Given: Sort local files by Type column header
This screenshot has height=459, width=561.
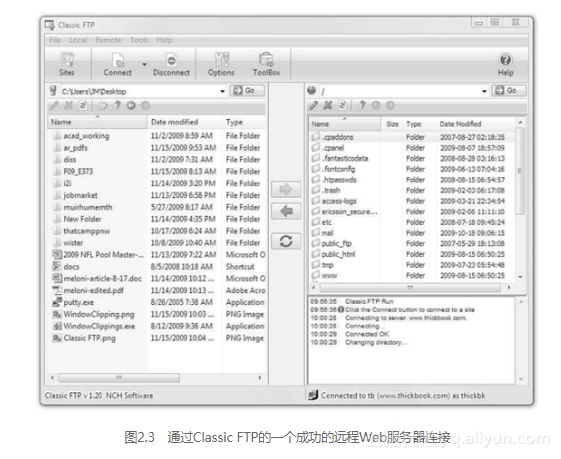Looking at the screenshot, I should [244, 122].
